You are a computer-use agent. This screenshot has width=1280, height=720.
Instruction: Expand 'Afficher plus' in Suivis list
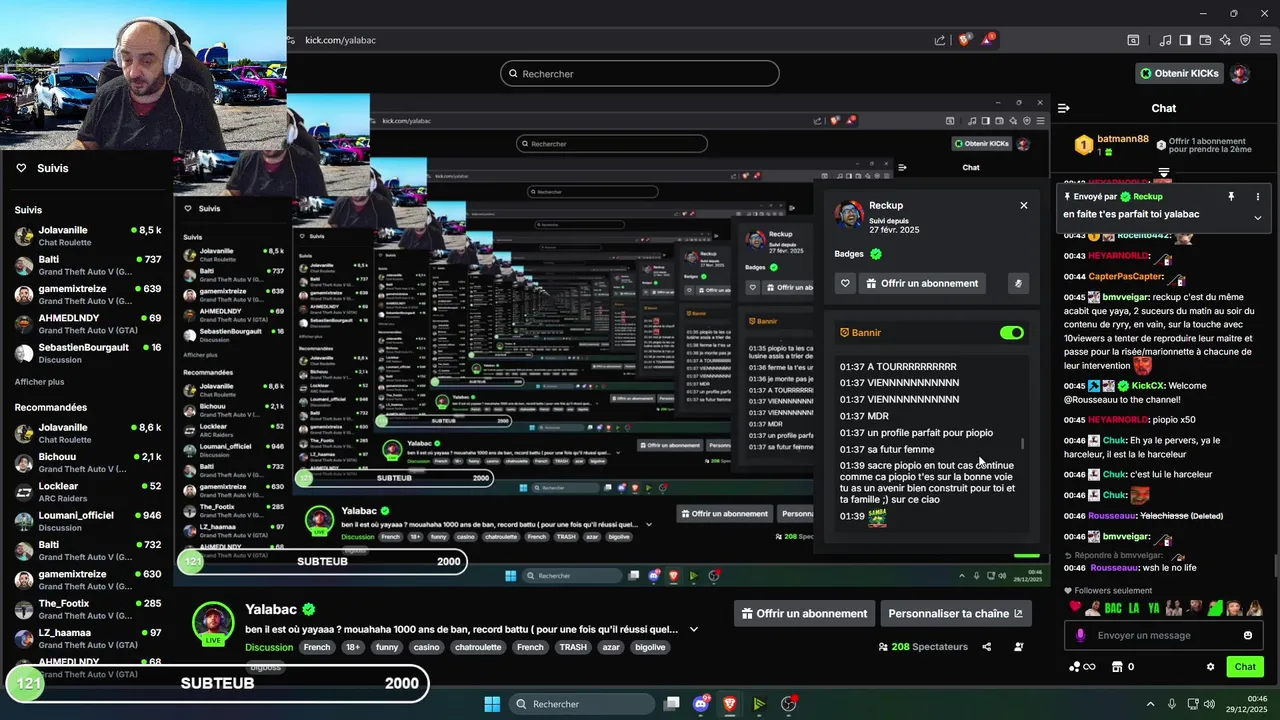point(39,382)
